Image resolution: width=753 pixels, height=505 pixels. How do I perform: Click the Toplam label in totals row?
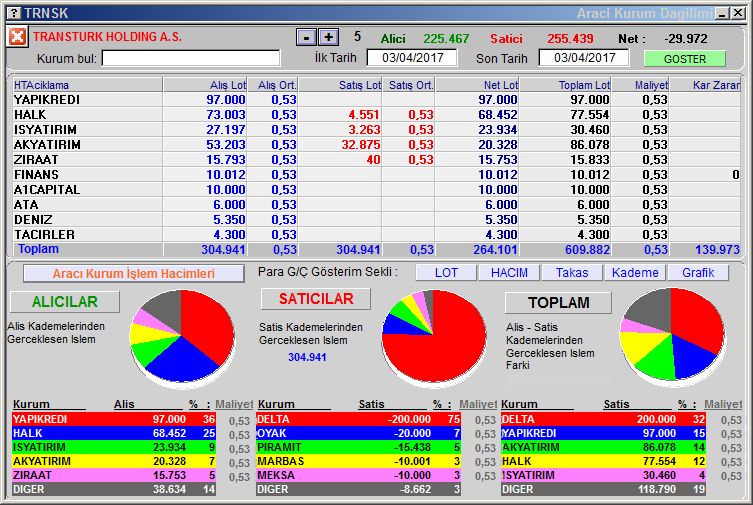click(38, 249)
